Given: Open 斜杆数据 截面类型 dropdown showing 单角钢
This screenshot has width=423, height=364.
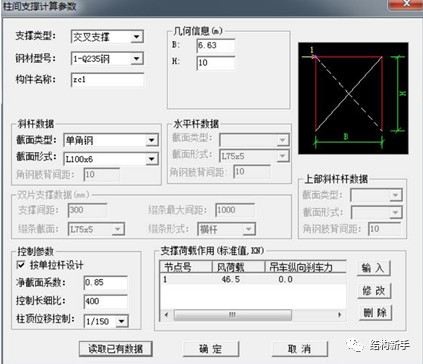Looking at the screenshot, I should coord(111,140).
